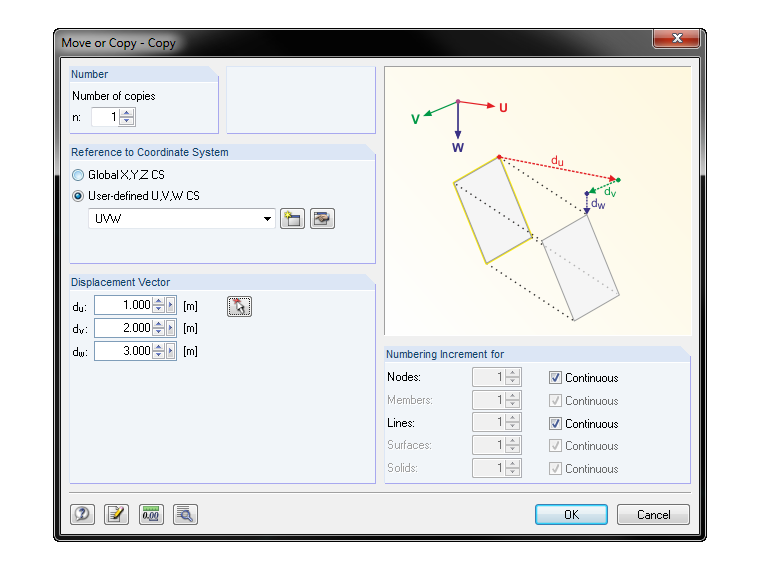Screen dimensions: 760x570
Task: Select Global X,Y,Z CS radio button
Action: pos(78,175)
